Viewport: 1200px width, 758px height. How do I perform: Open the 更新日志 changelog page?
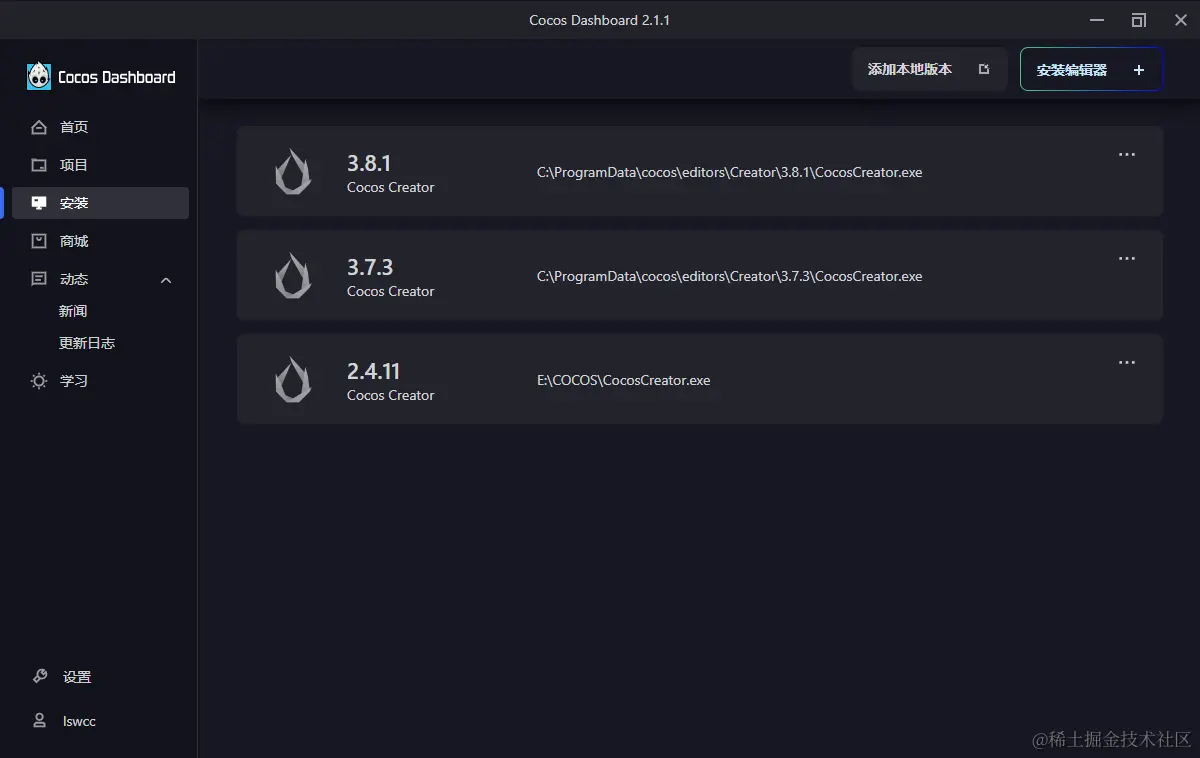pos(87,343)
